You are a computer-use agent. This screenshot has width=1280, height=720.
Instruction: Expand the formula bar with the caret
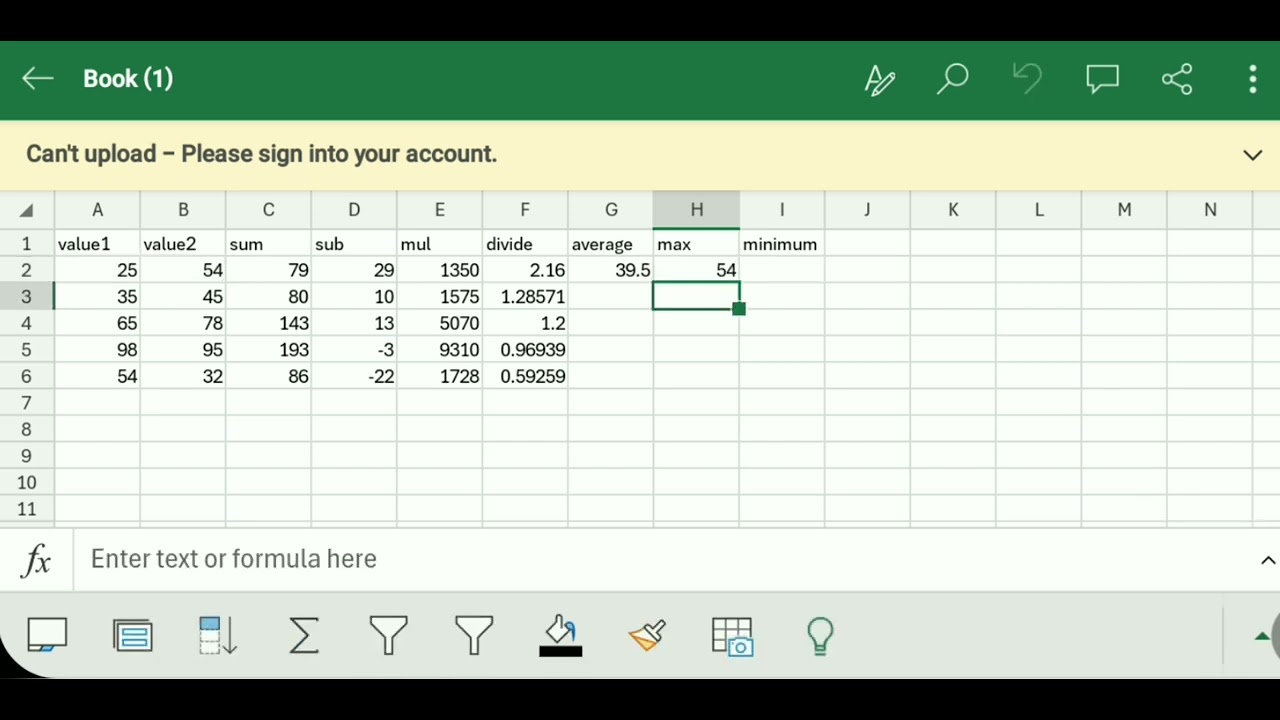(x=1267, y=560)
